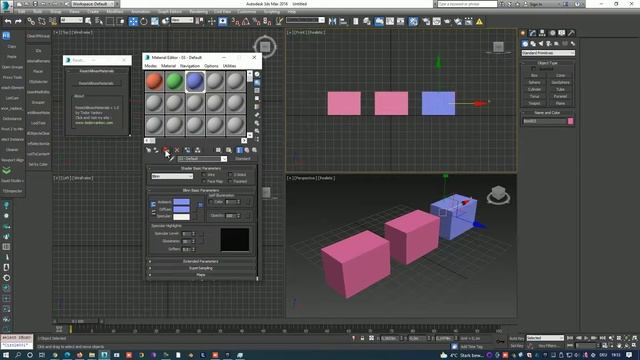Click the Make Unique icon
The width and height of the screenshot is (640, 360).
click(198, 150)
